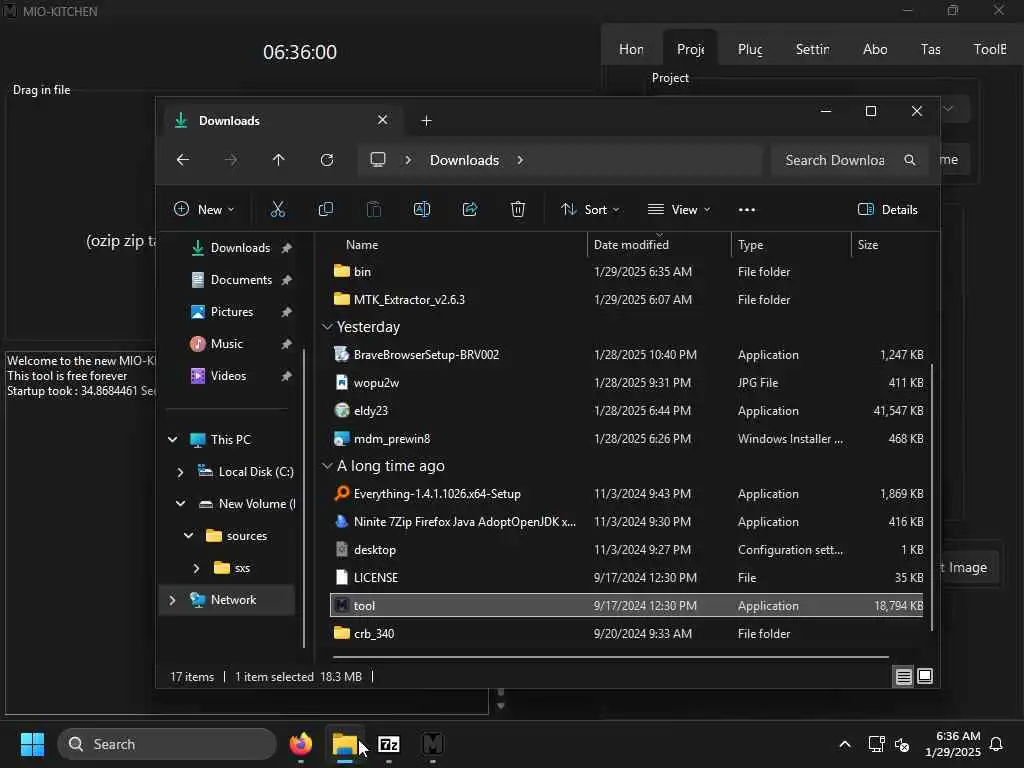
Task: Click the PC monitor icon in address bar
Action: click(x=378, y=160)
